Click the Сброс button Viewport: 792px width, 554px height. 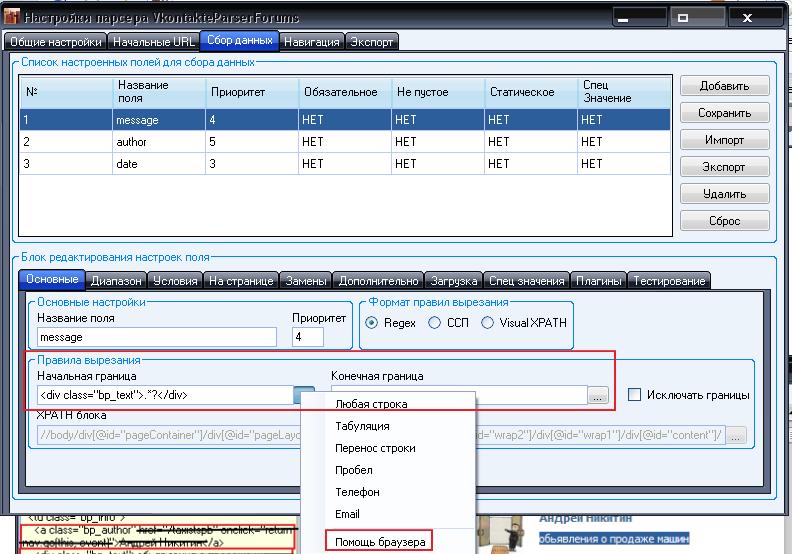click(x=727, y=221)
